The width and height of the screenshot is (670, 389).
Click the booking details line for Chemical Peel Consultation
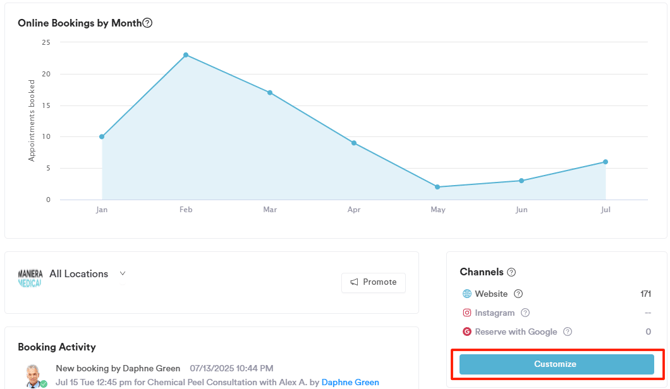click(x=217, y=382)
